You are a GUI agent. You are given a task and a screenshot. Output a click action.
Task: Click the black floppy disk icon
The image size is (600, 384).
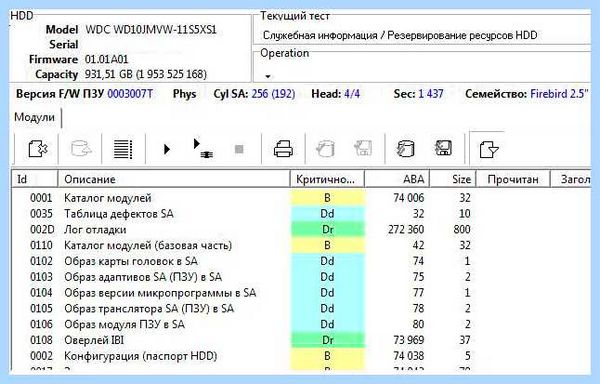tap(444, 148)
